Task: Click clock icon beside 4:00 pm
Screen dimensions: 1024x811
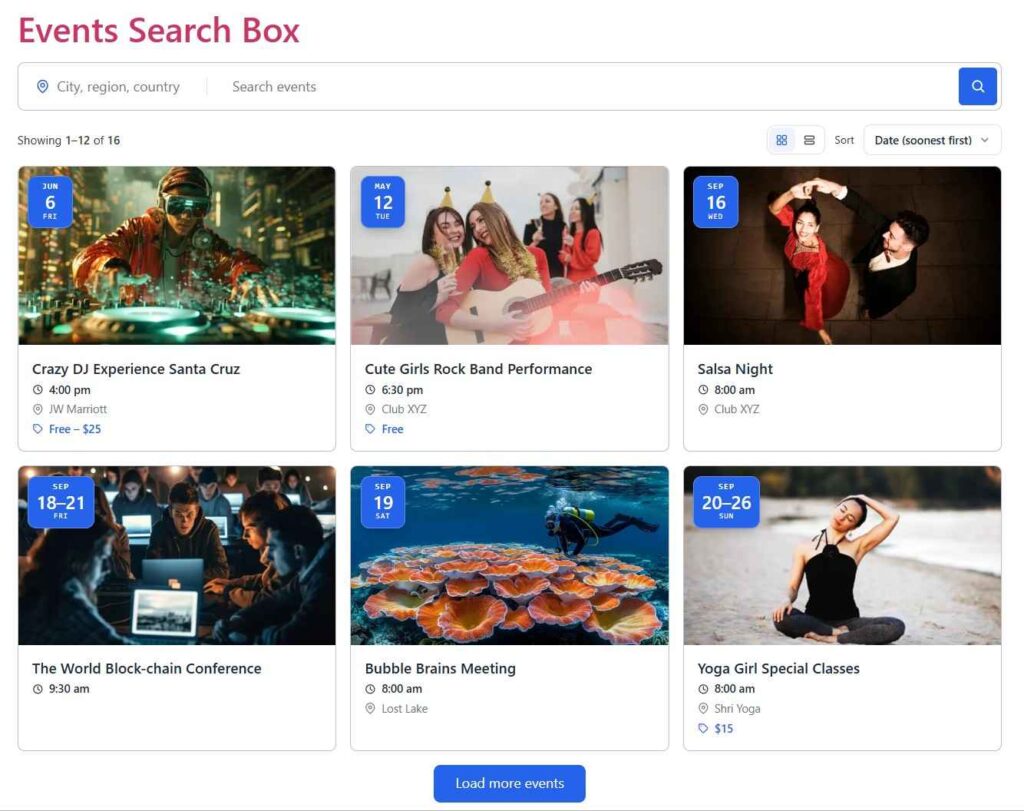Action: (38, 390)
